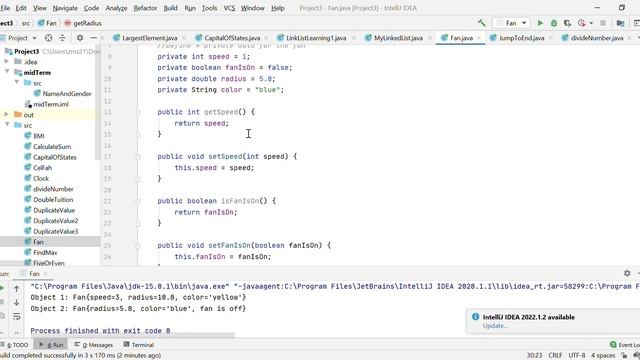Click the UTF-8 encoding indicator
640x360 pixels.
tap(577, 356)
